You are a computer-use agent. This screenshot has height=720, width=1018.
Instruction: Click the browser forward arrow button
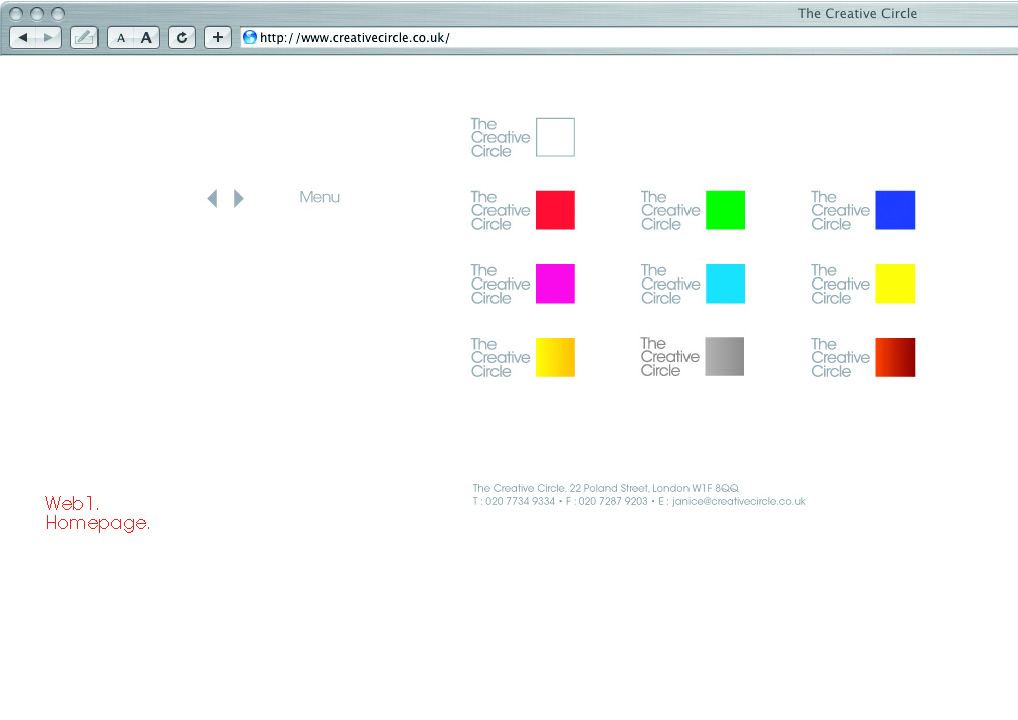(48, 38)
